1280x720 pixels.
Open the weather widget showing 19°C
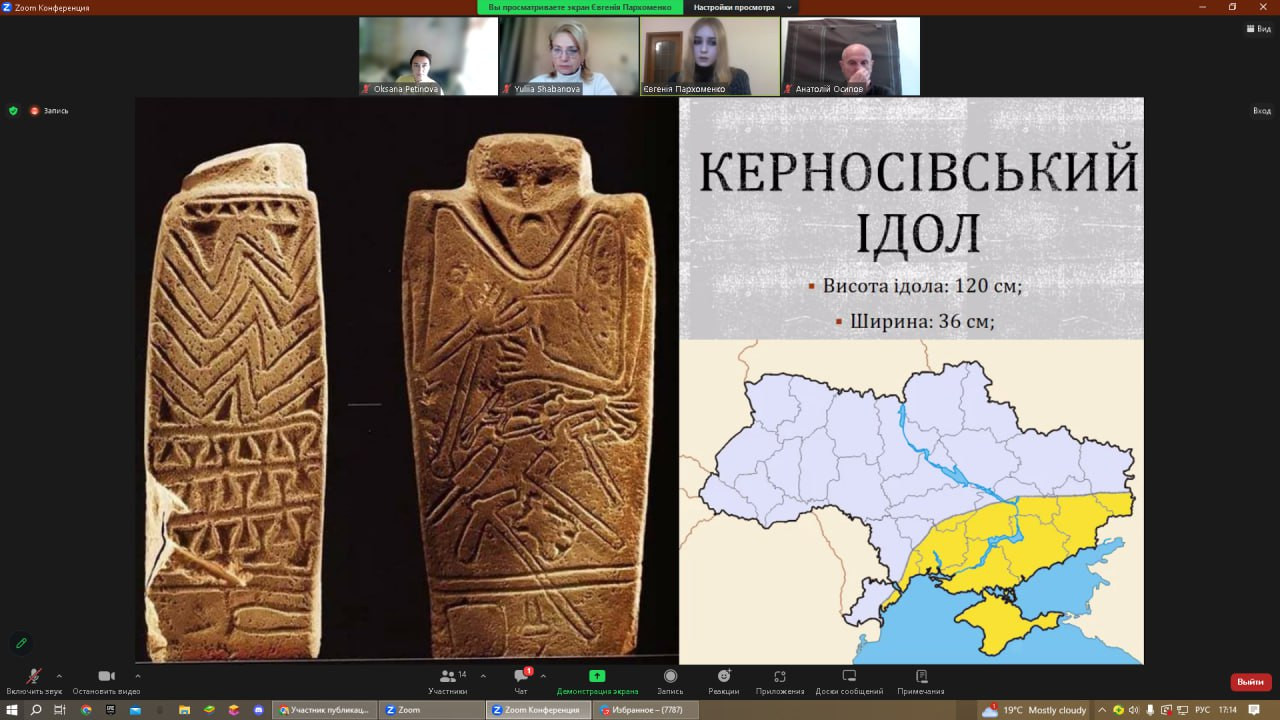[1034, 710]
